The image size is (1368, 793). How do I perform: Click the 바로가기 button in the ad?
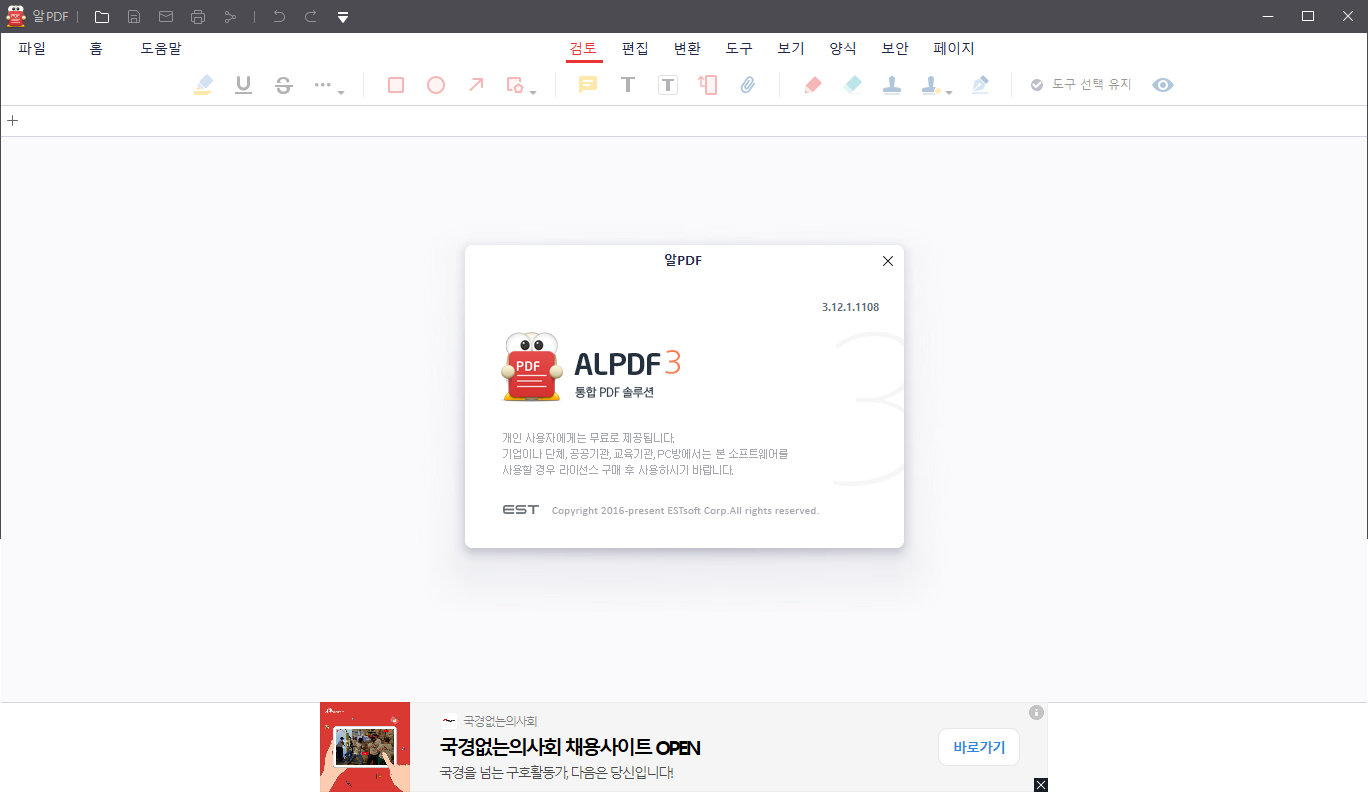click(978, 747)
